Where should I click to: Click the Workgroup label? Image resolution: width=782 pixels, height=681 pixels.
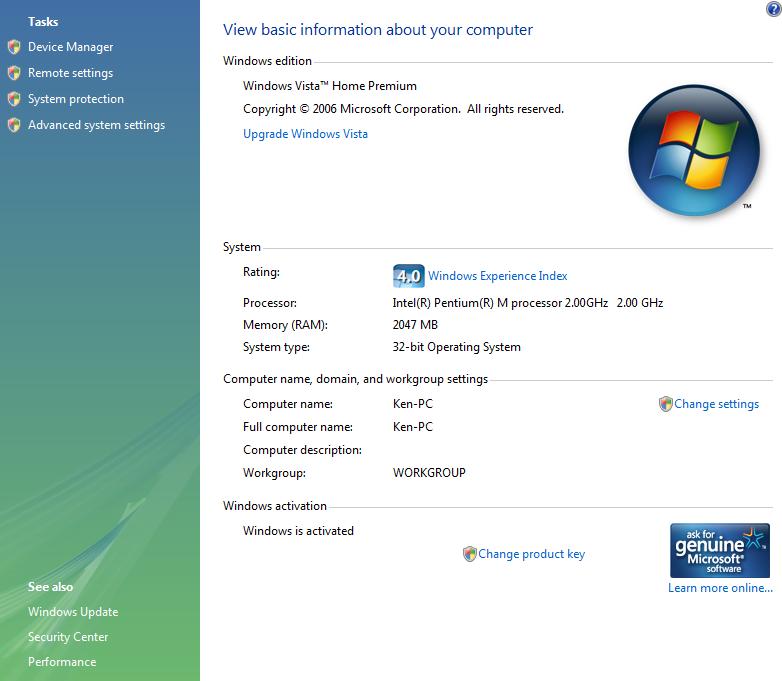click(274, 473)
